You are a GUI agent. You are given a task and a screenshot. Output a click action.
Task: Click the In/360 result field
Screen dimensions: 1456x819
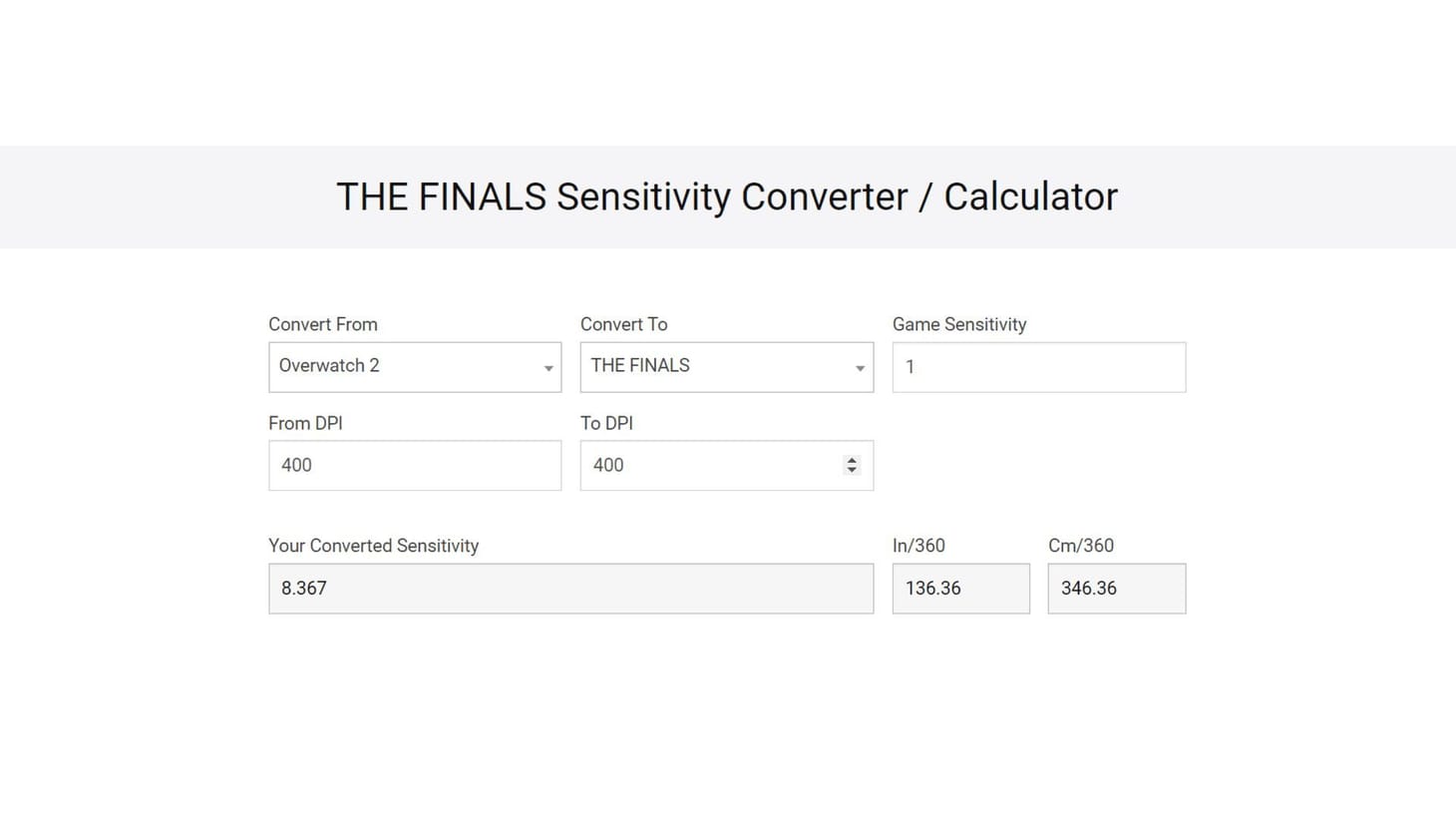[960, 588]
